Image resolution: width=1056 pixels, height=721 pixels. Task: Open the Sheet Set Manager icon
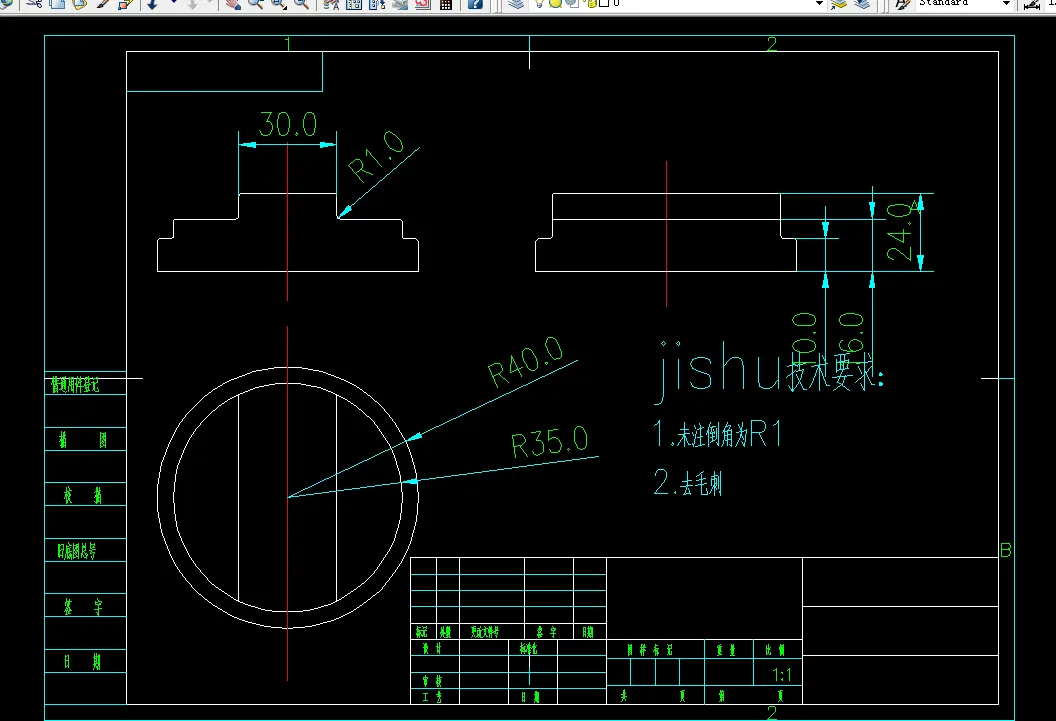[x=400, y=3]
